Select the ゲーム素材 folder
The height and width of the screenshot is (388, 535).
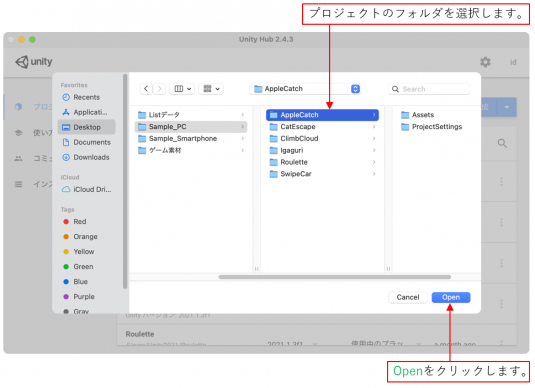(x=191, y=150)
